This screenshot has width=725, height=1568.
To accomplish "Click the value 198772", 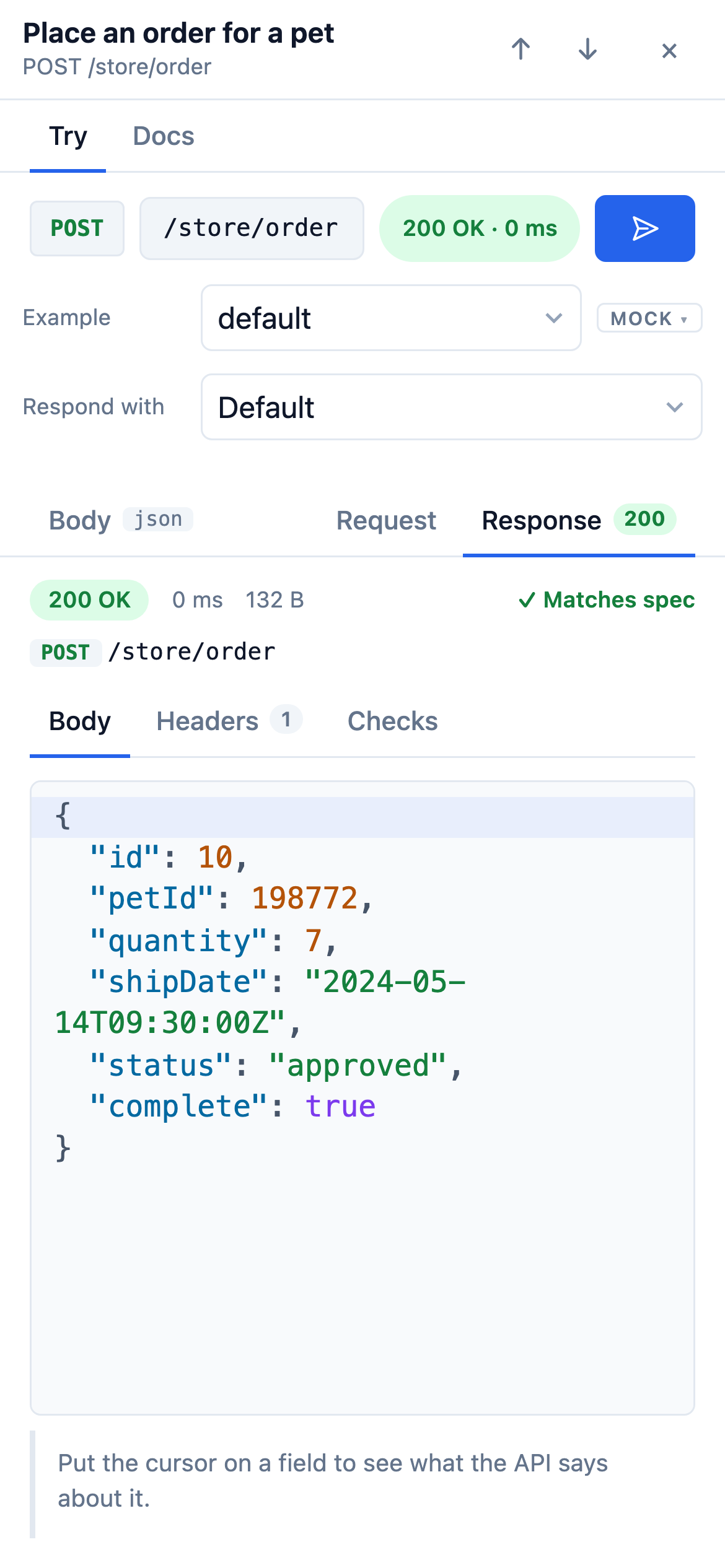I will point(305,899).
